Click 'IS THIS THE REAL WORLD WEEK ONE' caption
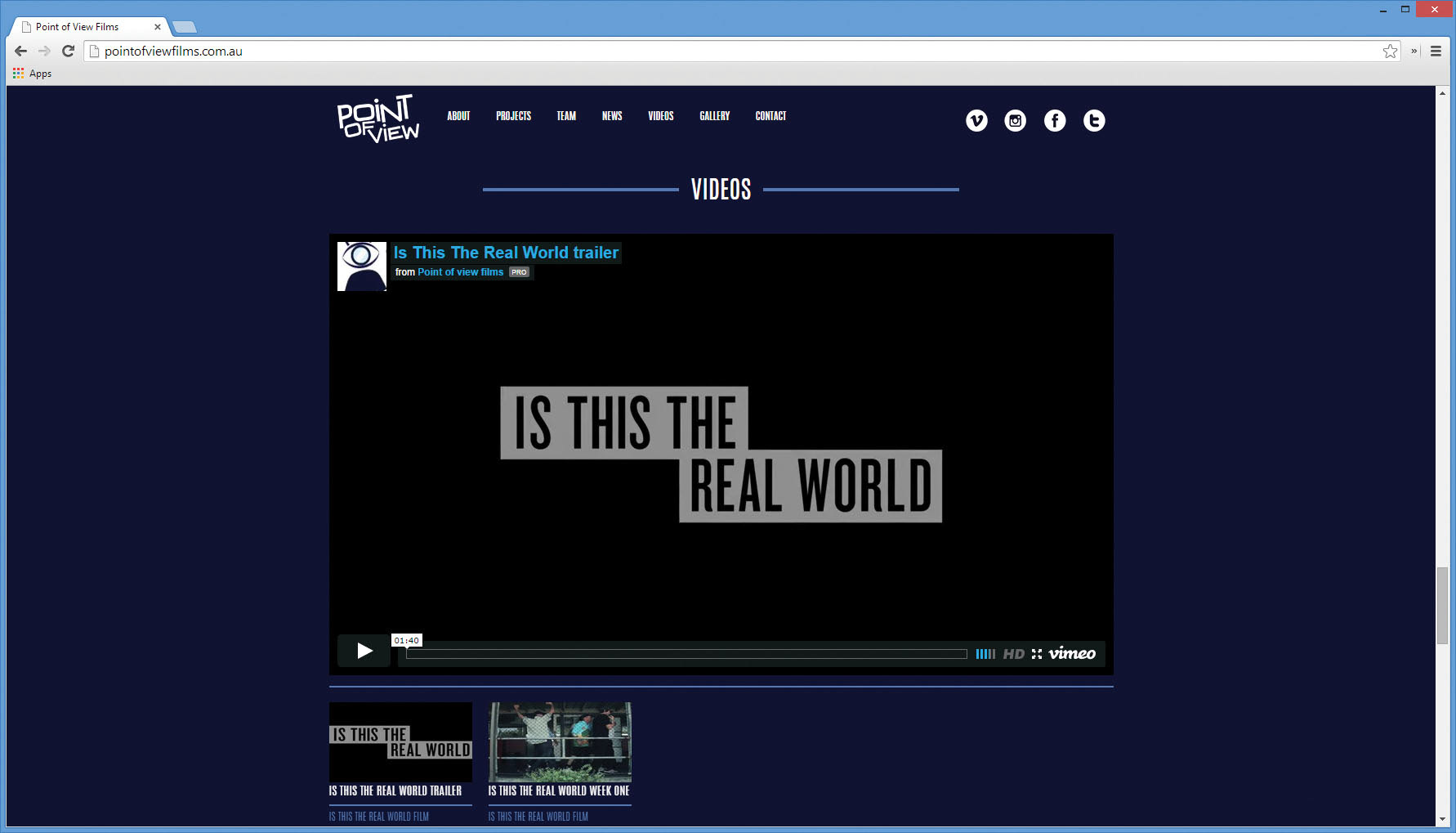Viewport: 1456px width, 833px height. pyautogui.click(x=559, y=791)
